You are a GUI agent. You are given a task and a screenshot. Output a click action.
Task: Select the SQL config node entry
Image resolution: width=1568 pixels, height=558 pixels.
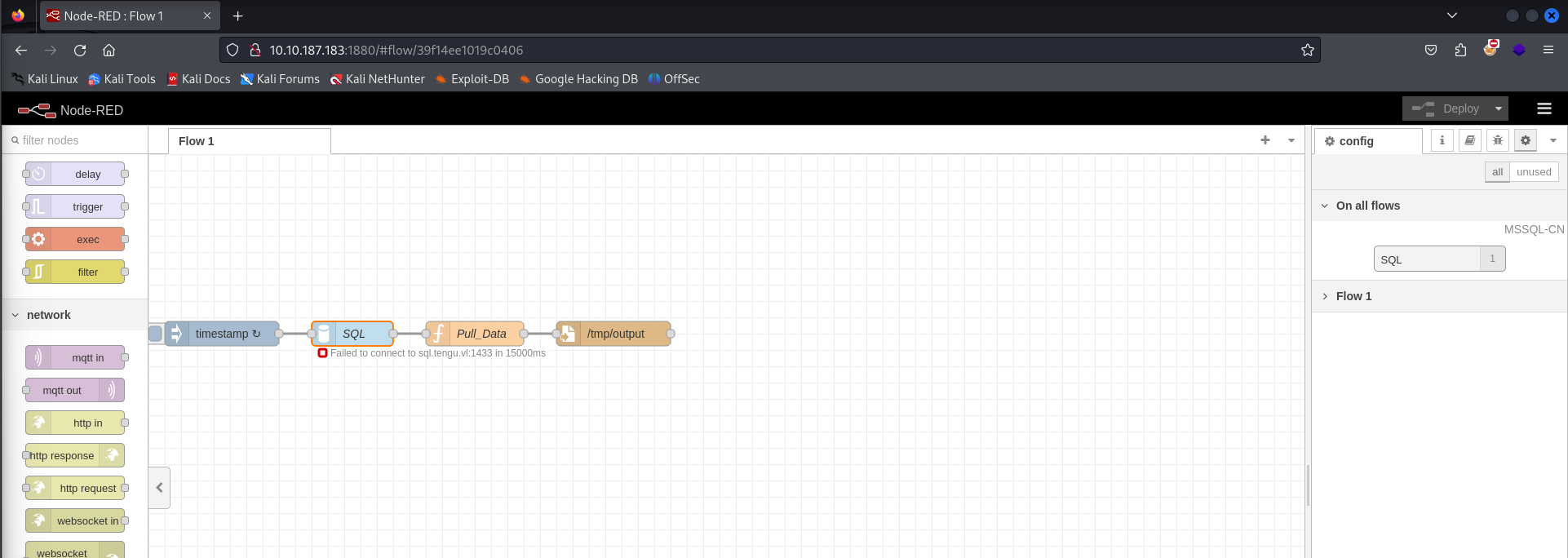[x=1439, y=259]
